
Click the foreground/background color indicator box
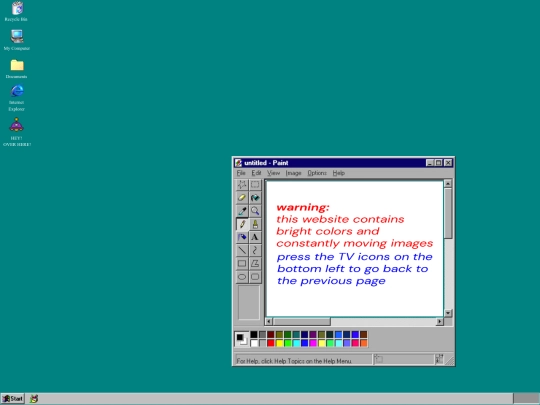(241, 339)
